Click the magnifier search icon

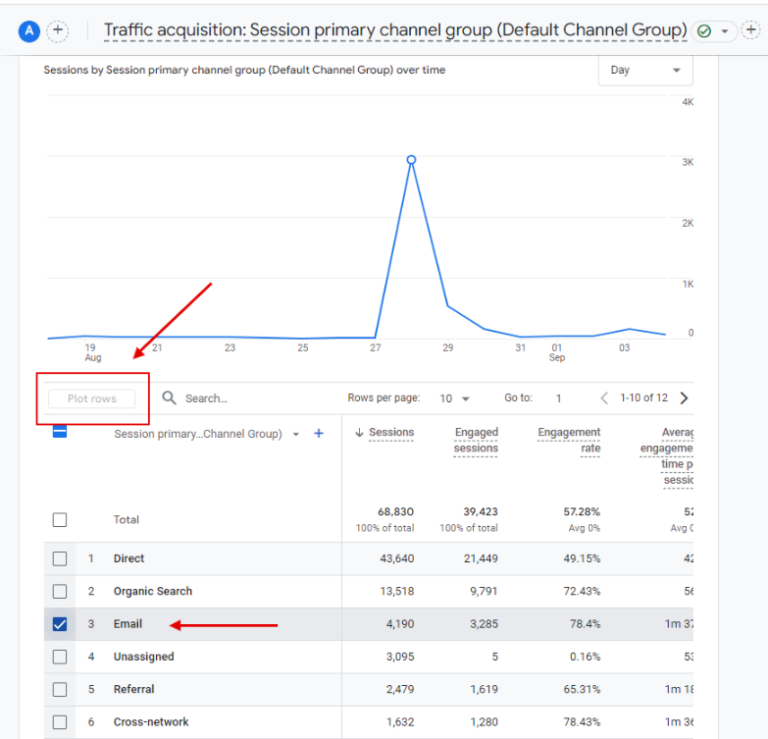pos(169,398)
